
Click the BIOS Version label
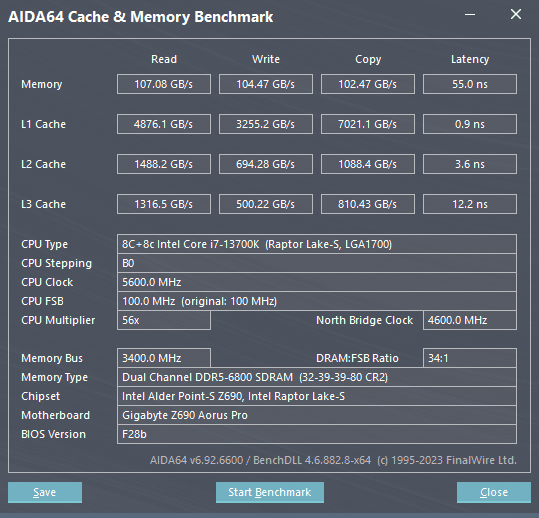click(53, 434)
